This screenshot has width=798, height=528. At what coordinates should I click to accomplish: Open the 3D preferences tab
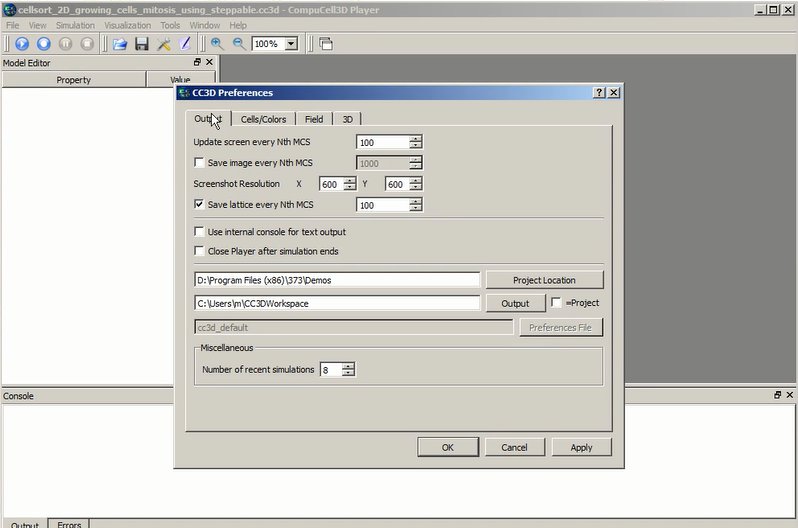tap(347, 119)
